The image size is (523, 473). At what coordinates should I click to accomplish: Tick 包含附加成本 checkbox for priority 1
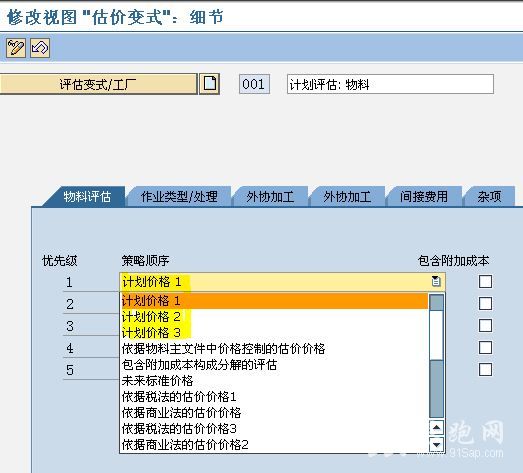pyautogui.click(x=485, y=281)
